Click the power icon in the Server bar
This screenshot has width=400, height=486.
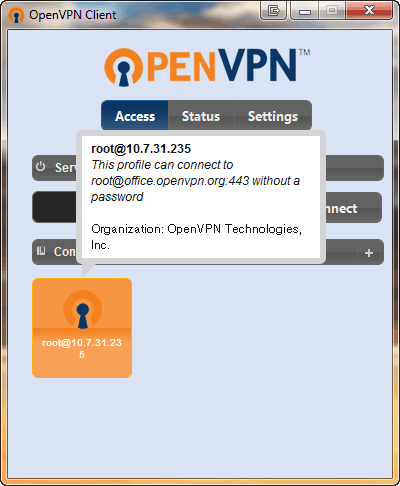point(41,166)
